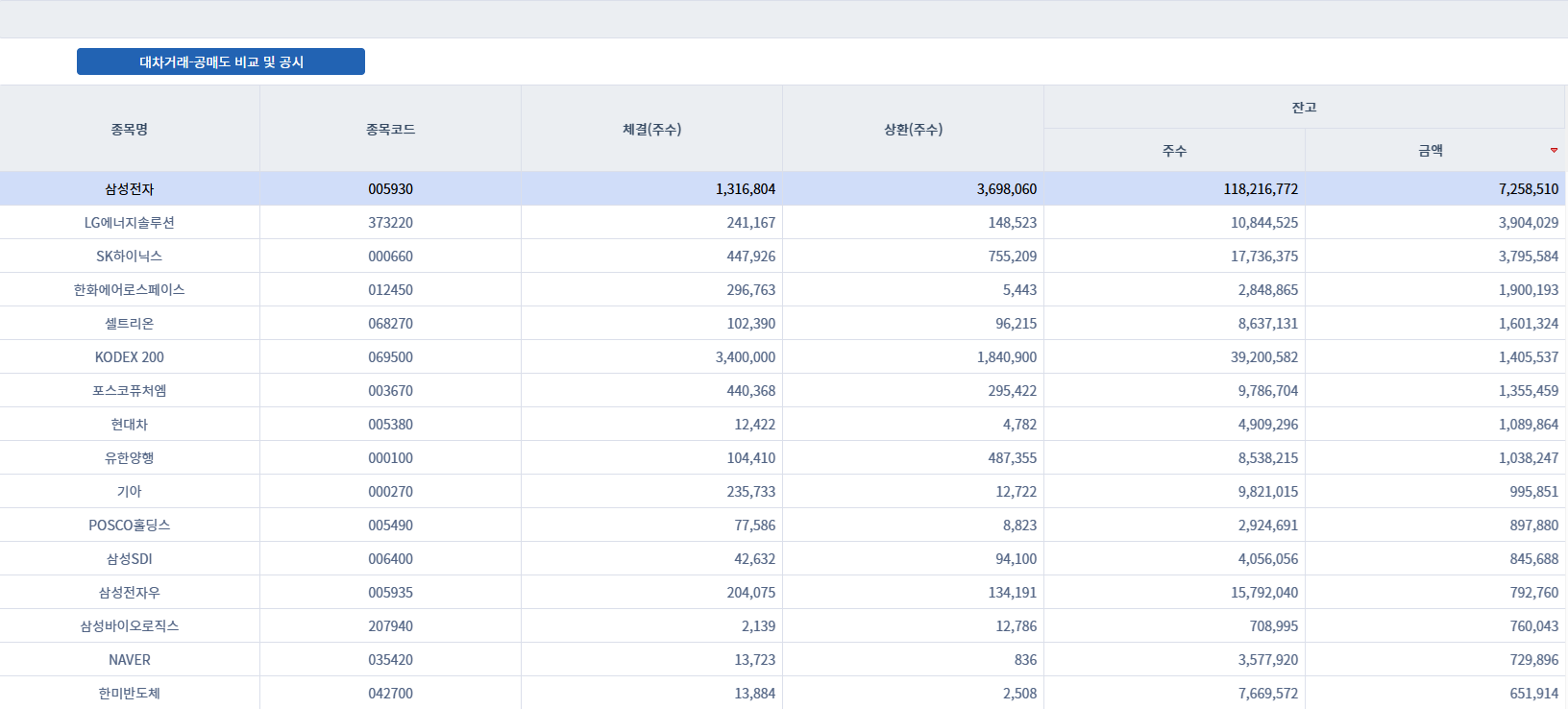Click 한미반도체 amount 651,914

tap(1534, 694)
